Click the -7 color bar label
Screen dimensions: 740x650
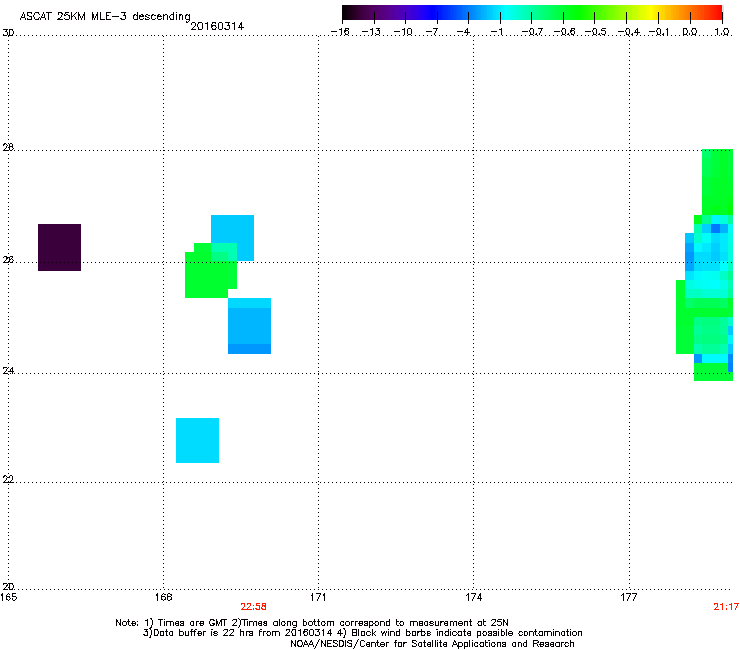431,32
